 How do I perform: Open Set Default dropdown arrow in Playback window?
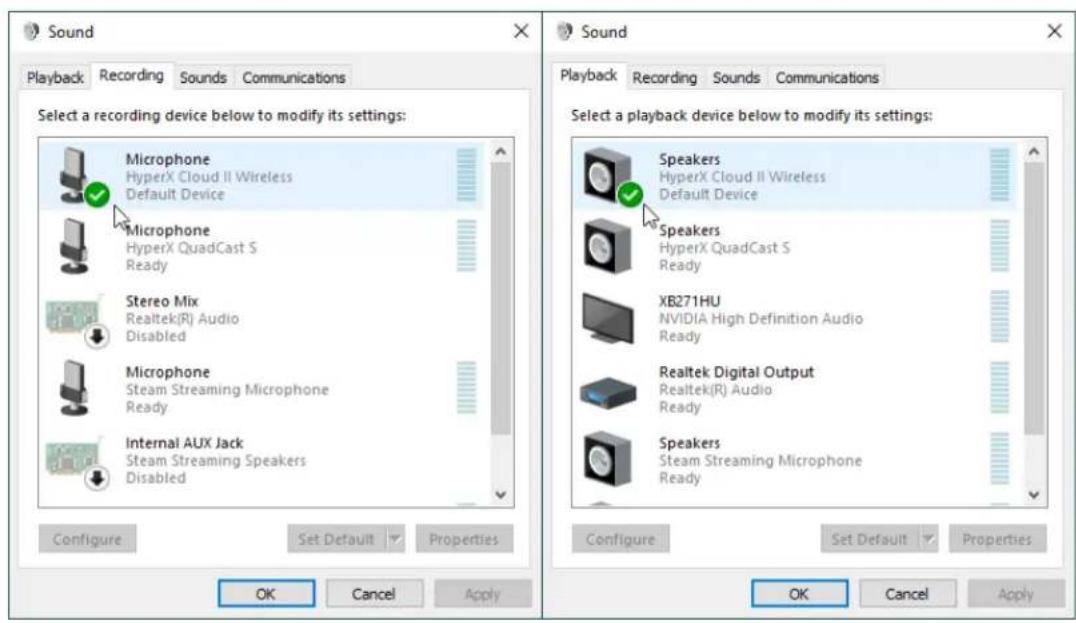[x=928, y=539]
